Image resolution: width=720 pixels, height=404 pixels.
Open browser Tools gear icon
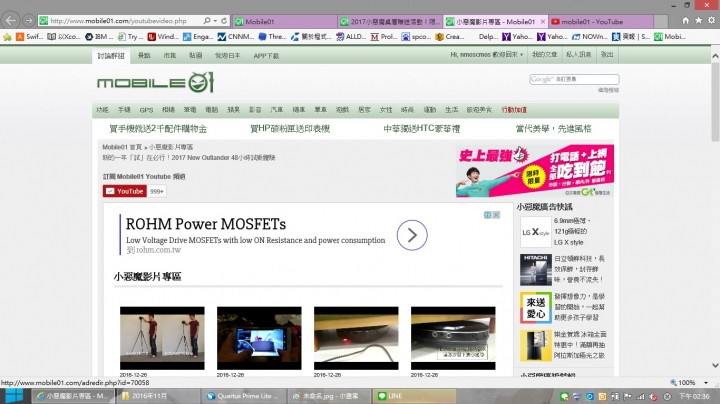pos(711,21)
